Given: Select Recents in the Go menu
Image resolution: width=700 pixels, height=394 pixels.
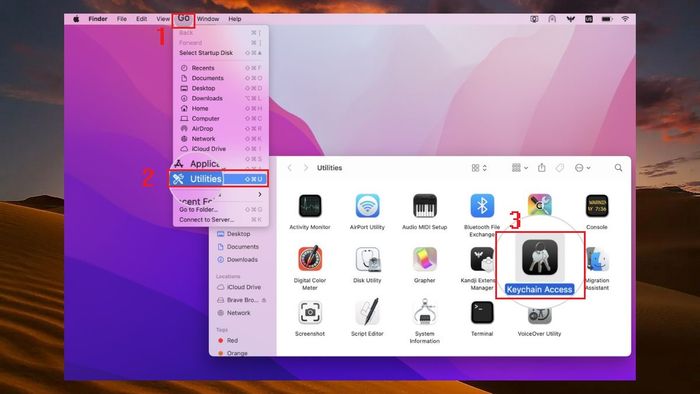Looking at the screenshot, I should pos(221,68).
